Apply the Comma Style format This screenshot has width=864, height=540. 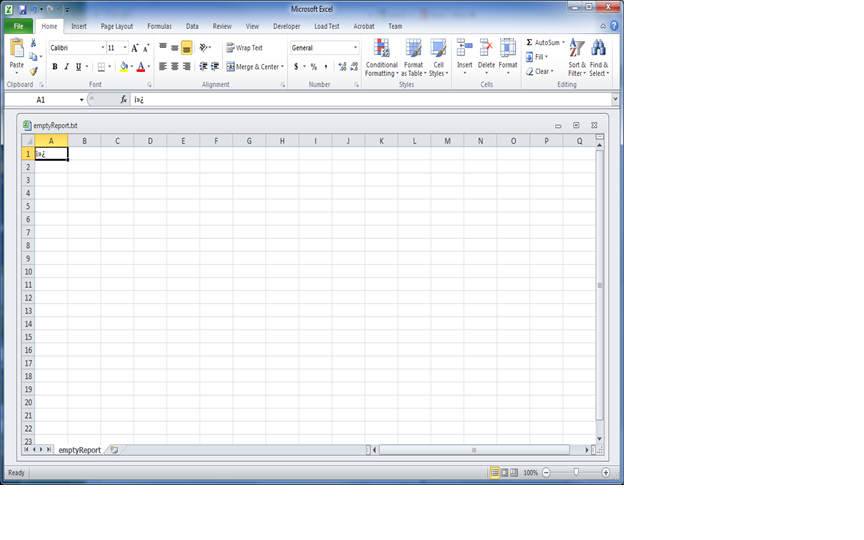[x=326, y=67]
